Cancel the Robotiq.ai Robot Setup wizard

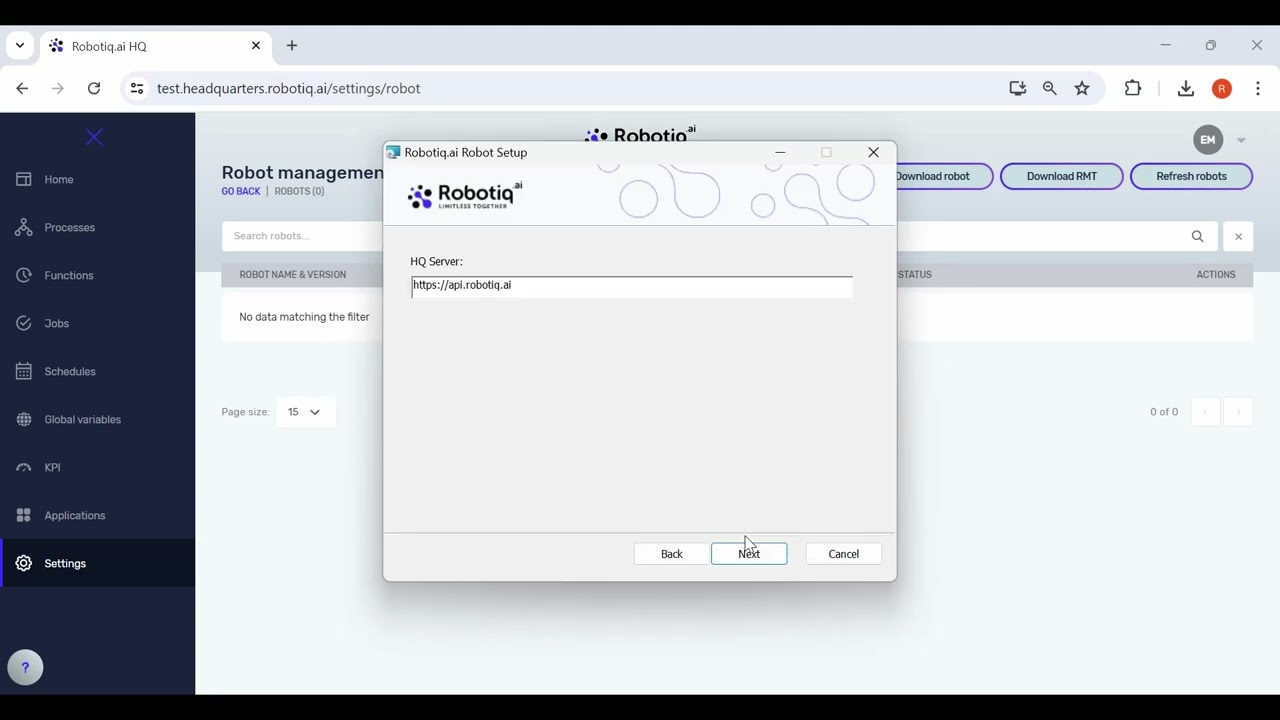[x=843, y=554]
